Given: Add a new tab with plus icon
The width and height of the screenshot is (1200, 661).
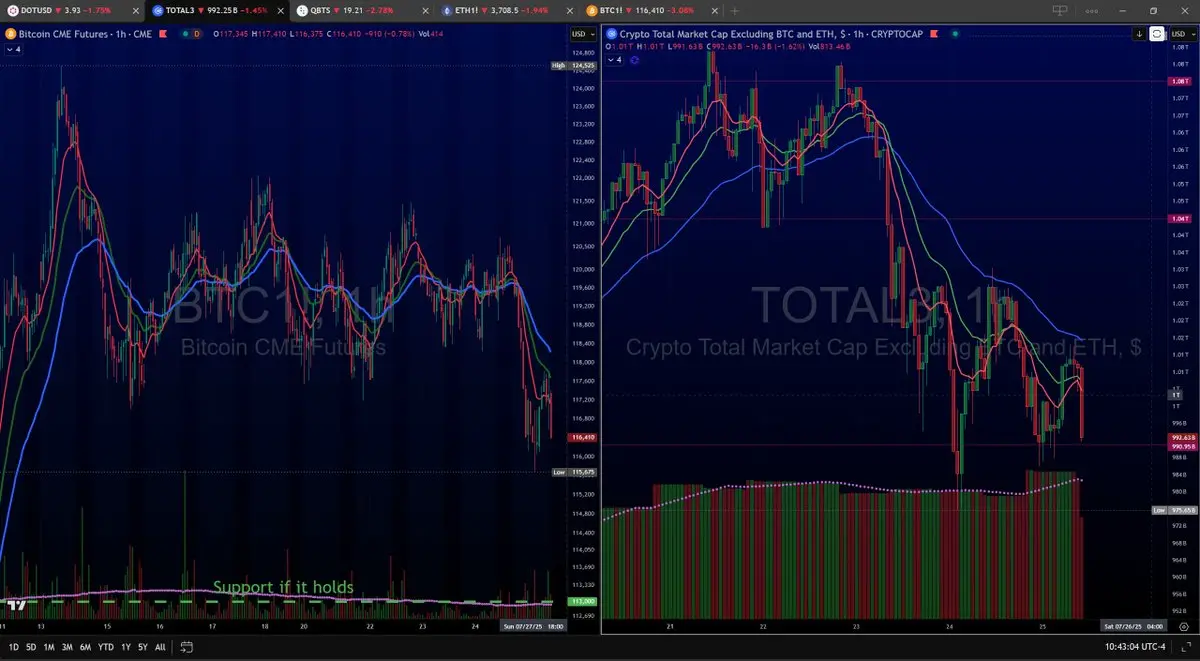Looking at the screenshot, I should (x=735, y=10).
